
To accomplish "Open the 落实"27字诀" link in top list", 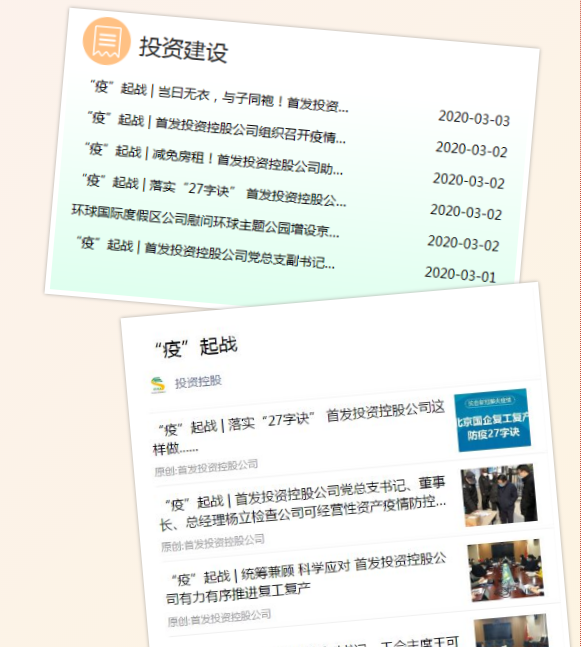I will coord(214,190).
